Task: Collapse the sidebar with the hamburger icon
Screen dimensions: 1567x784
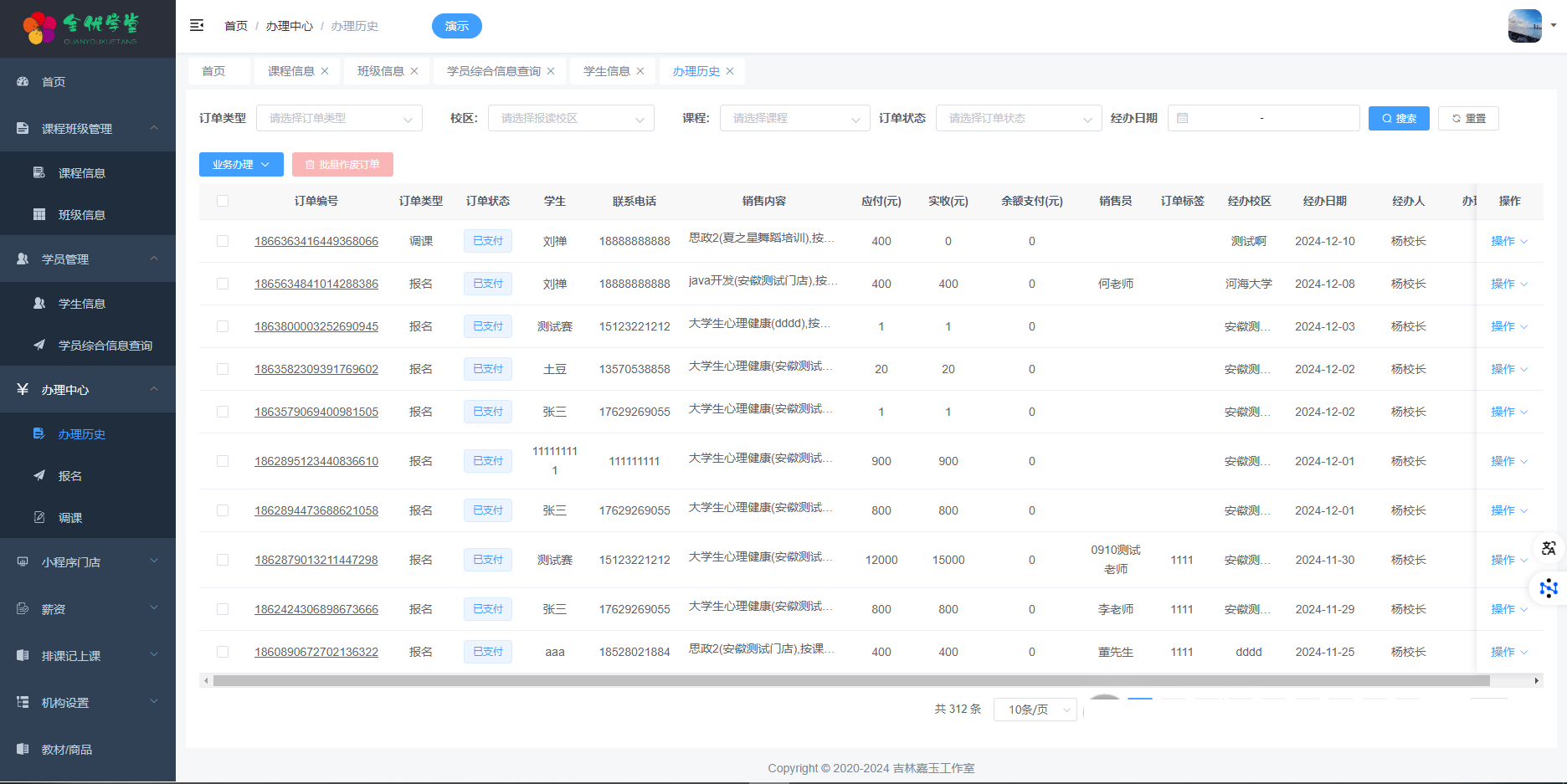Action: click(x=197, y=26)
